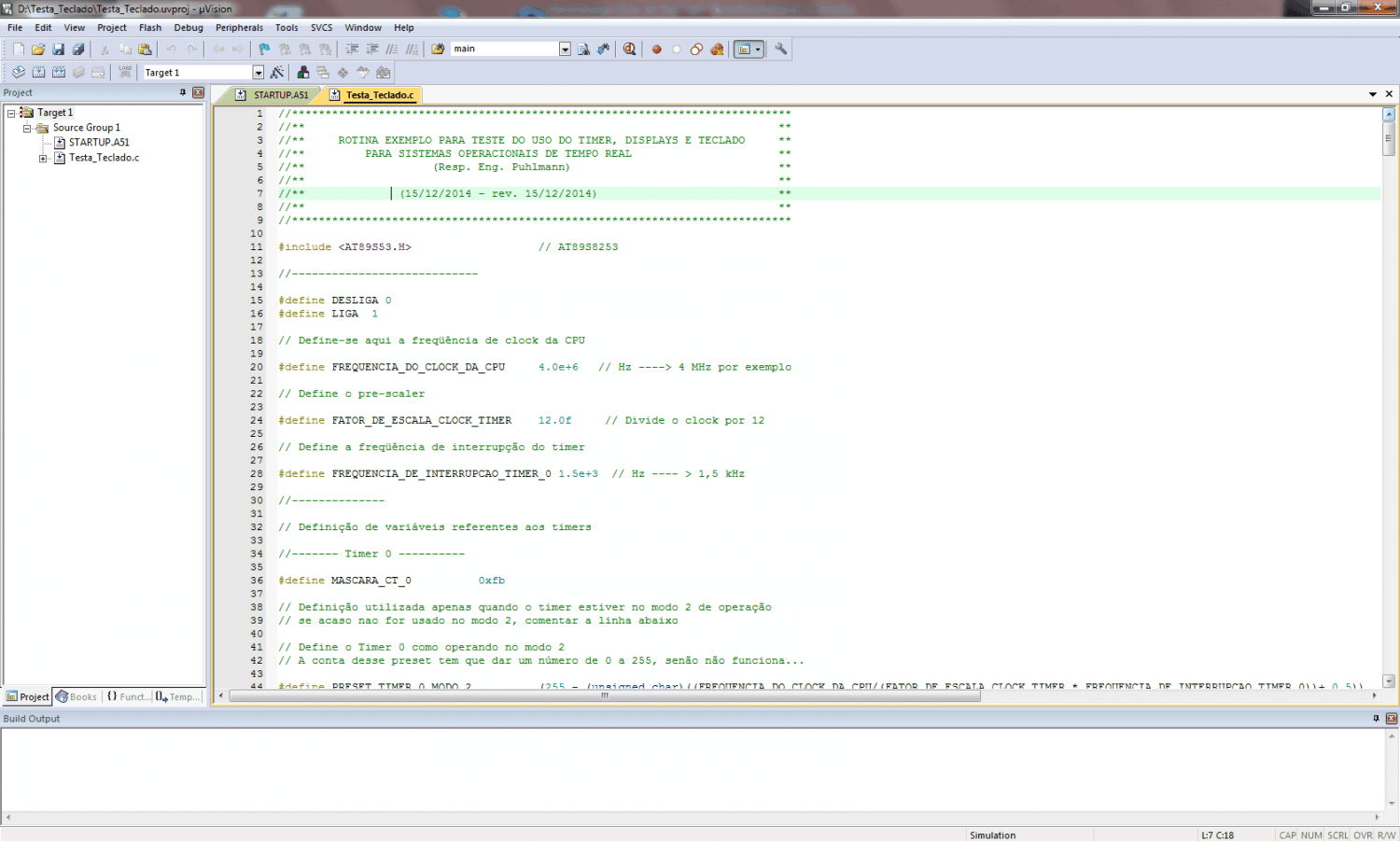Open the Target Options wand icon

tap(277, 73)
